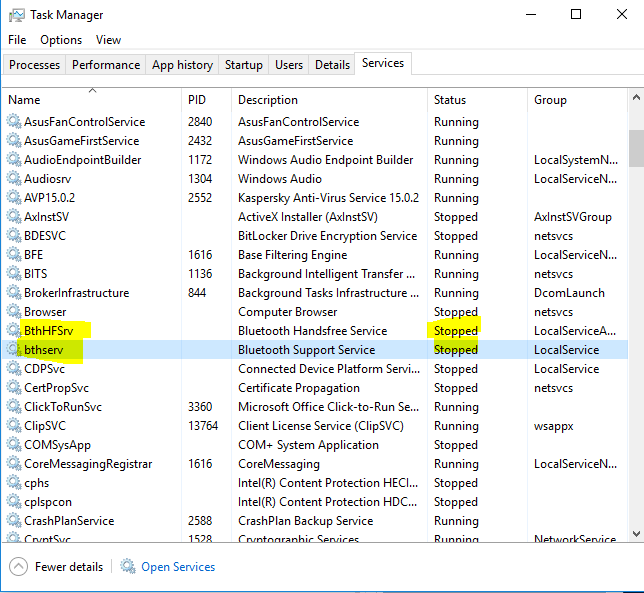Click the gear icon beside AsusGameFirstService
This screenshot has width=644, height=593.
(14, 140)
